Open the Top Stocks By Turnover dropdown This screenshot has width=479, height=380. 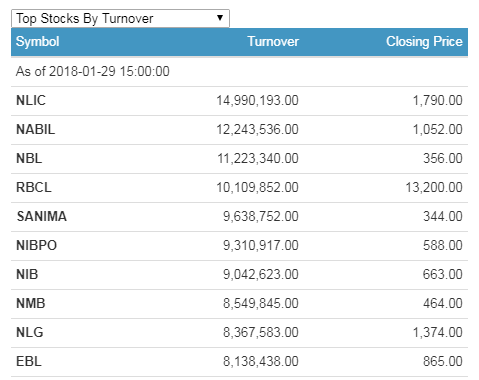point(120,18)
